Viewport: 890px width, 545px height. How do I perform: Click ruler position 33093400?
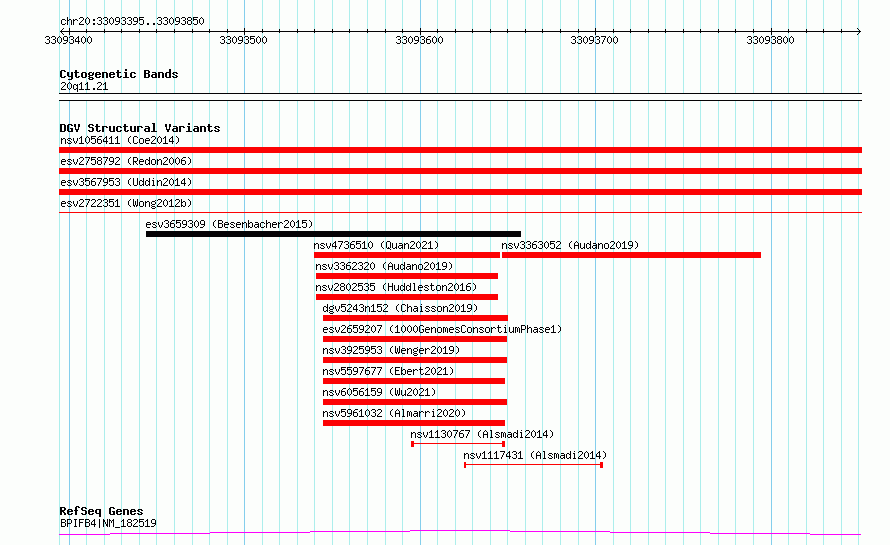pos(68,40)
